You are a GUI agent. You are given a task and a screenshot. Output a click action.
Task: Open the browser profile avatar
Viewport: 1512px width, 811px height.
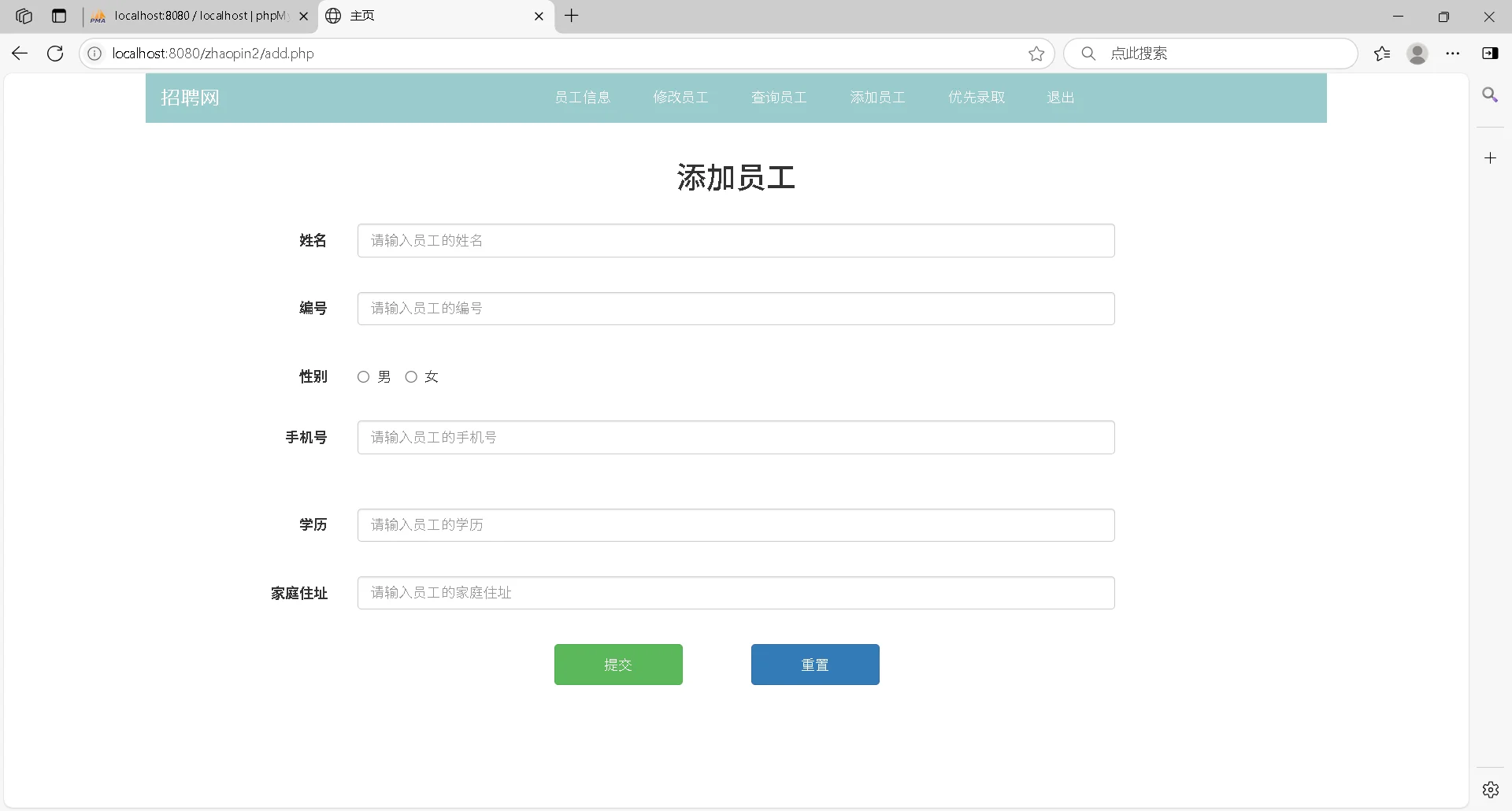[x=1417, y=53]
